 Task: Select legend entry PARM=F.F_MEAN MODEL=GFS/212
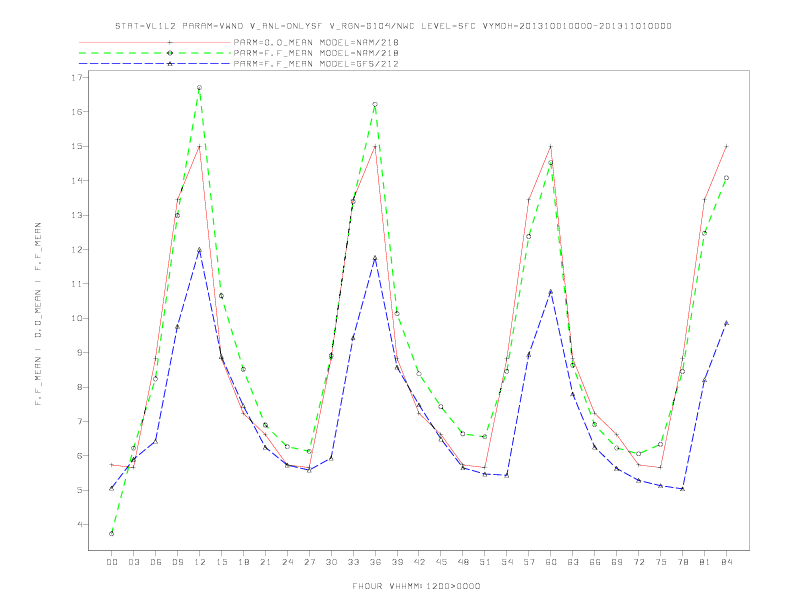coord(316,64)
